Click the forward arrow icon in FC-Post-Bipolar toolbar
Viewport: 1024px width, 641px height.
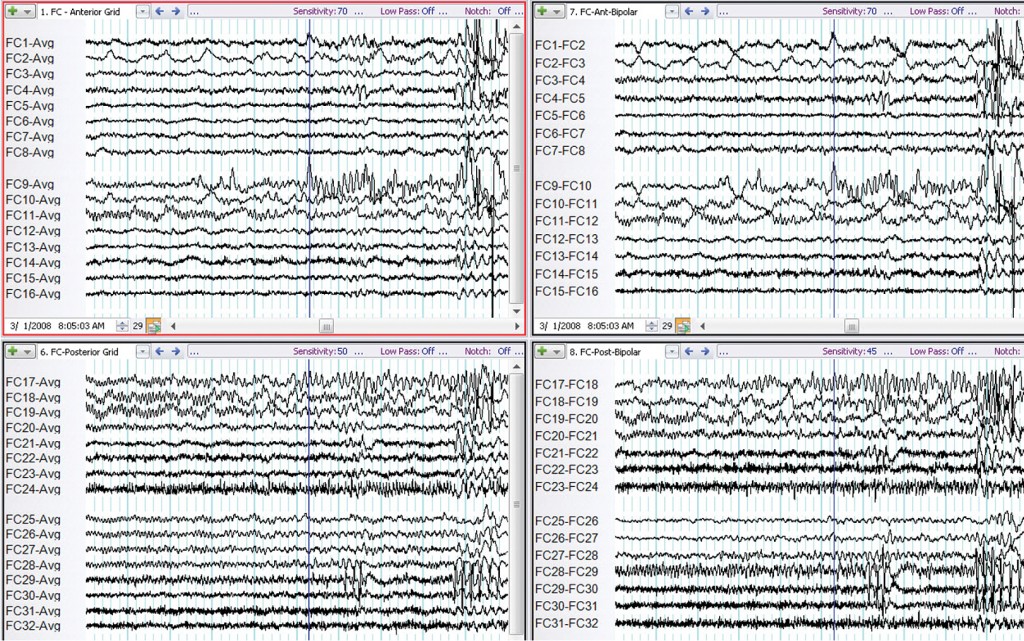704,352
